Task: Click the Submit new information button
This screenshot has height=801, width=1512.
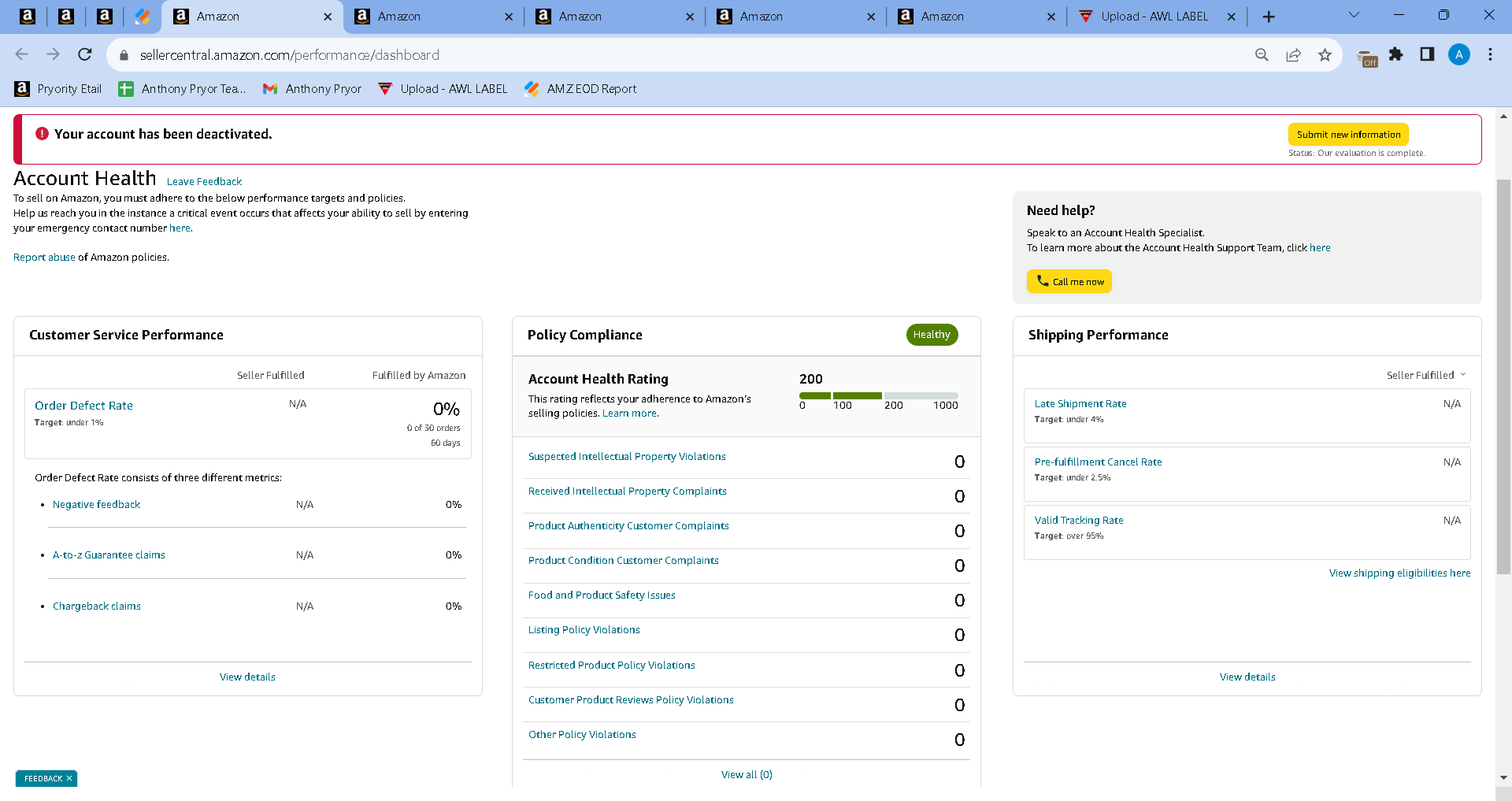Action: click(x=1348, y=135)
